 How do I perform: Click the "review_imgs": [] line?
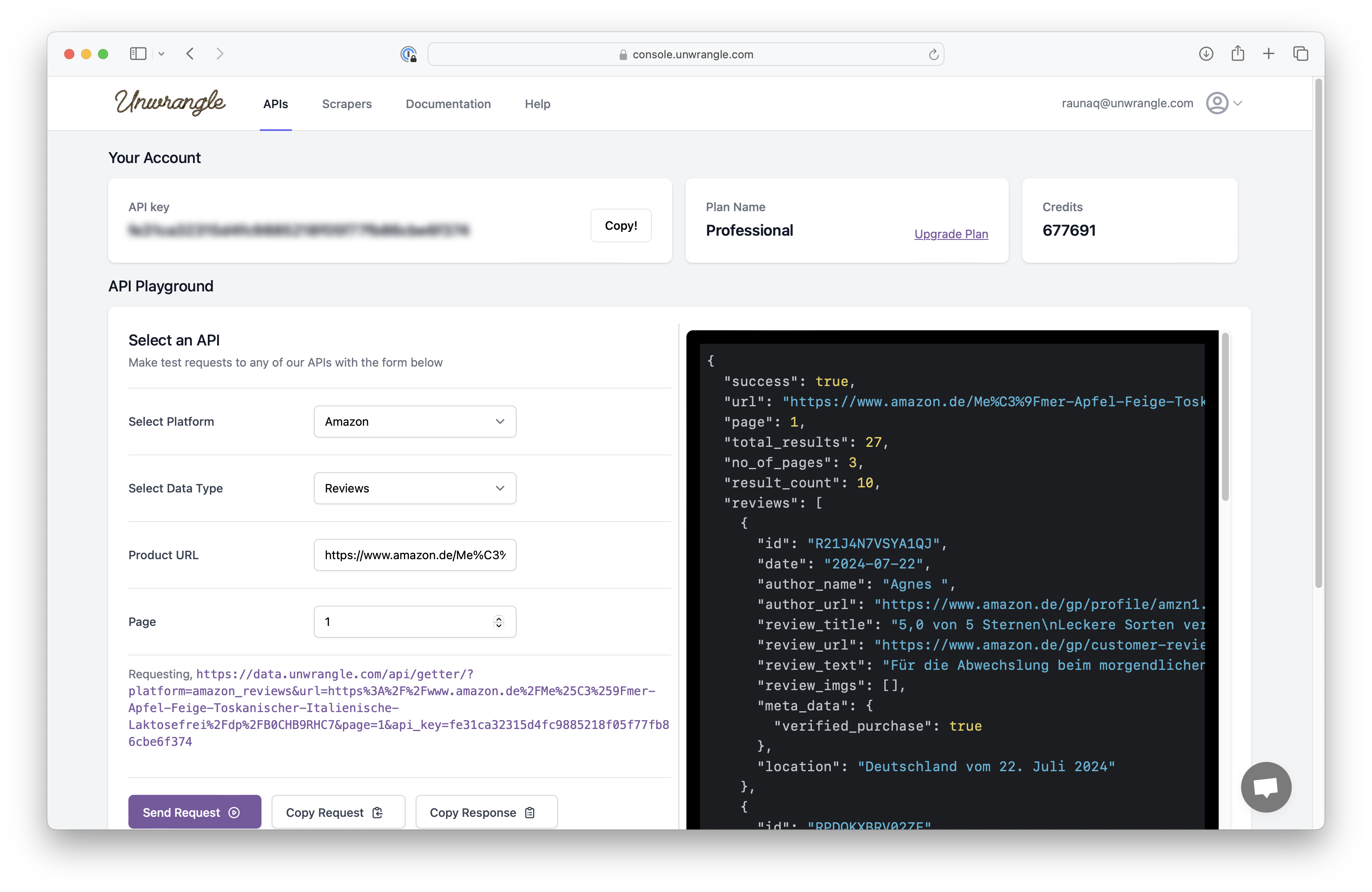[831, 685]
